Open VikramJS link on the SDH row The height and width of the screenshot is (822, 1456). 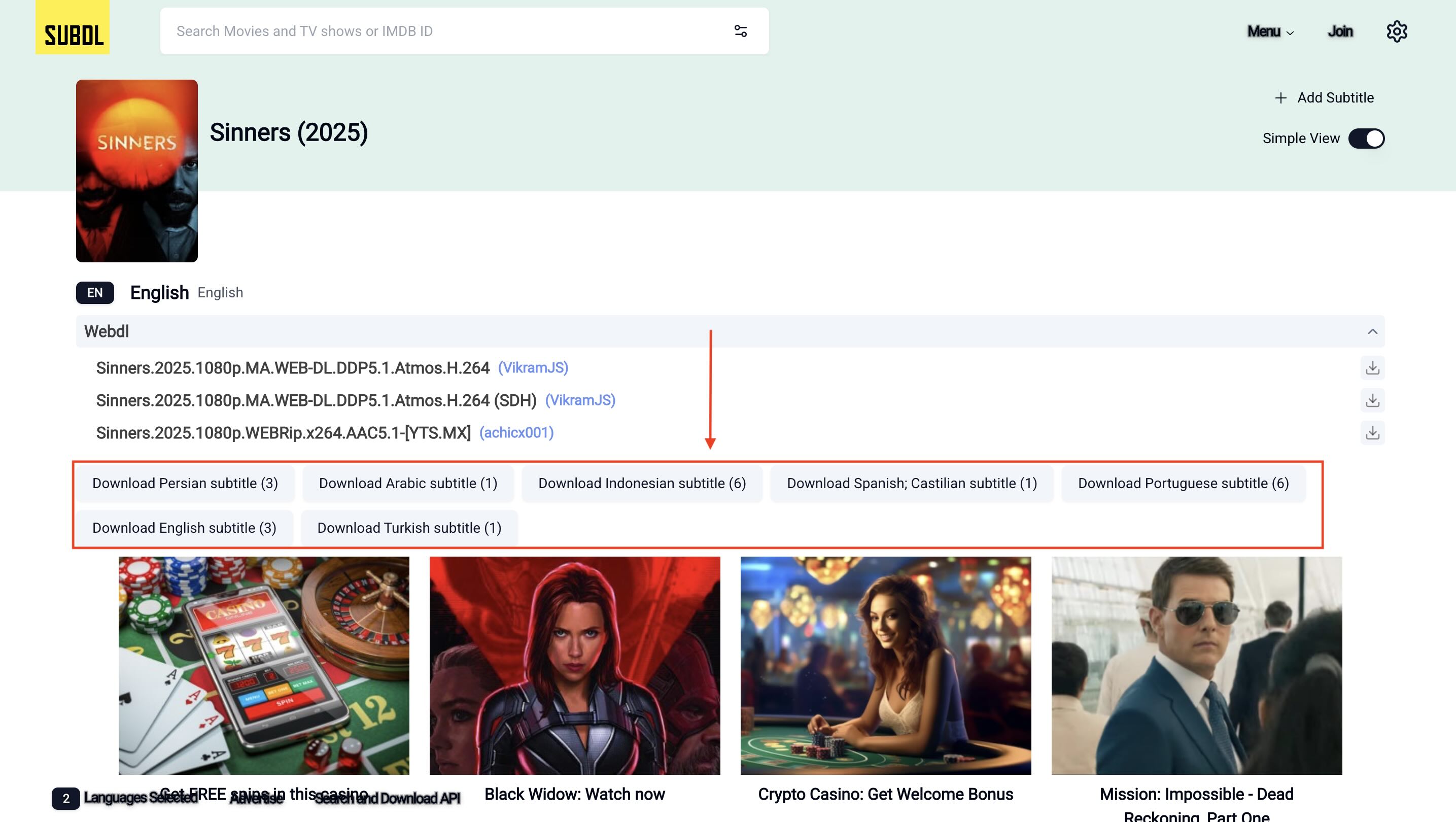[x=580, y=400]
